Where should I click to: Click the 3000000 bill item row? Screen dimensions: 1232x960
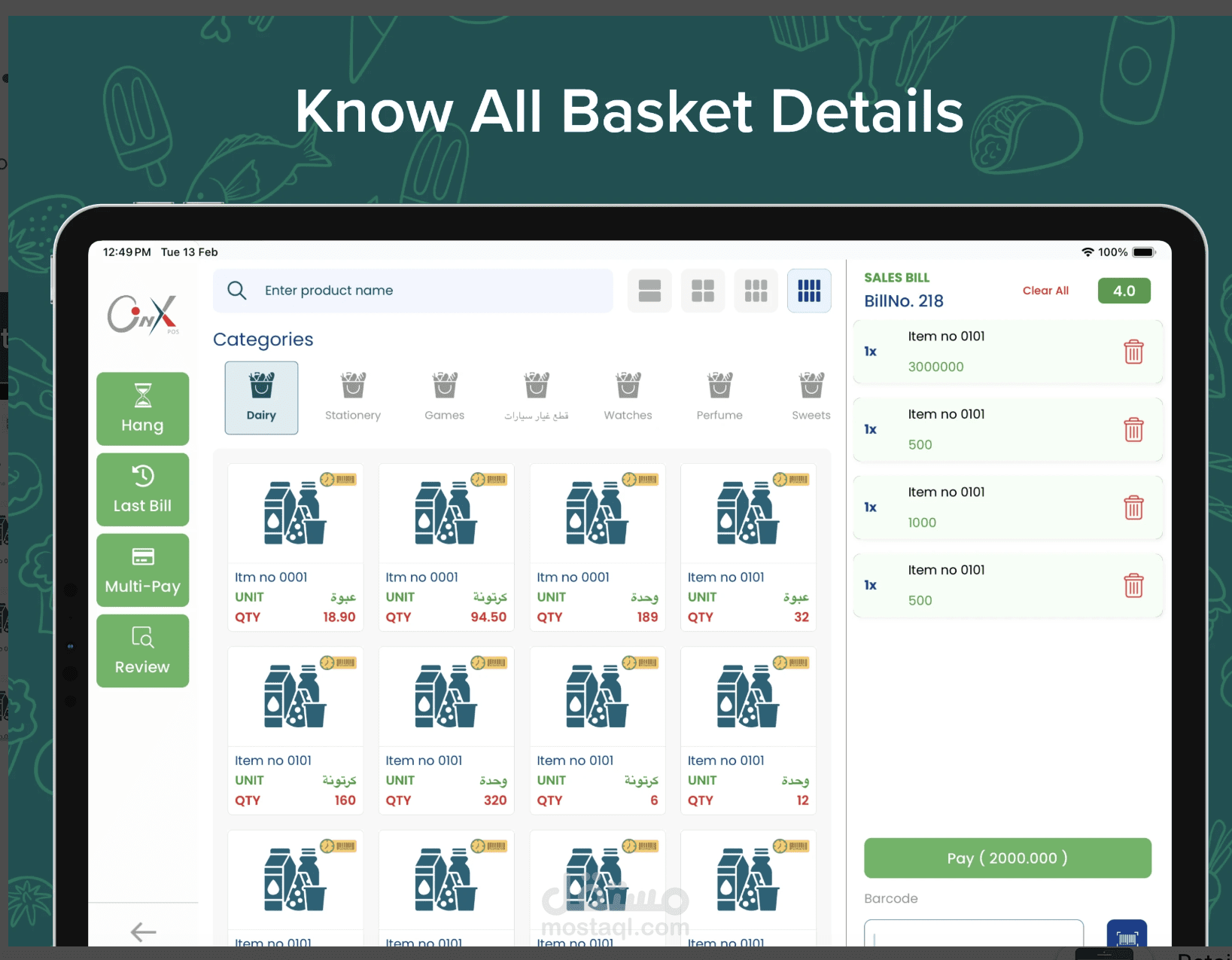(1008, 352)
